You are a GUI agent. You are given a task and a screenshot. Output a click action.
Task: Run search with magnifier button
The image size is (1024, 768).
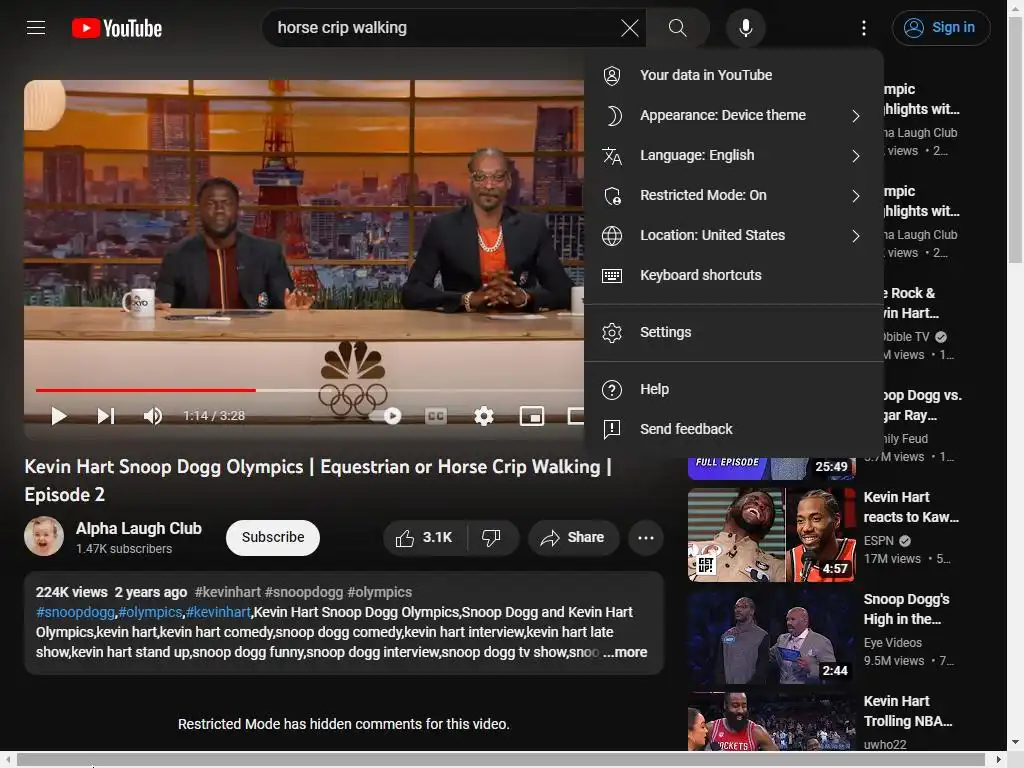click(677, 28)
